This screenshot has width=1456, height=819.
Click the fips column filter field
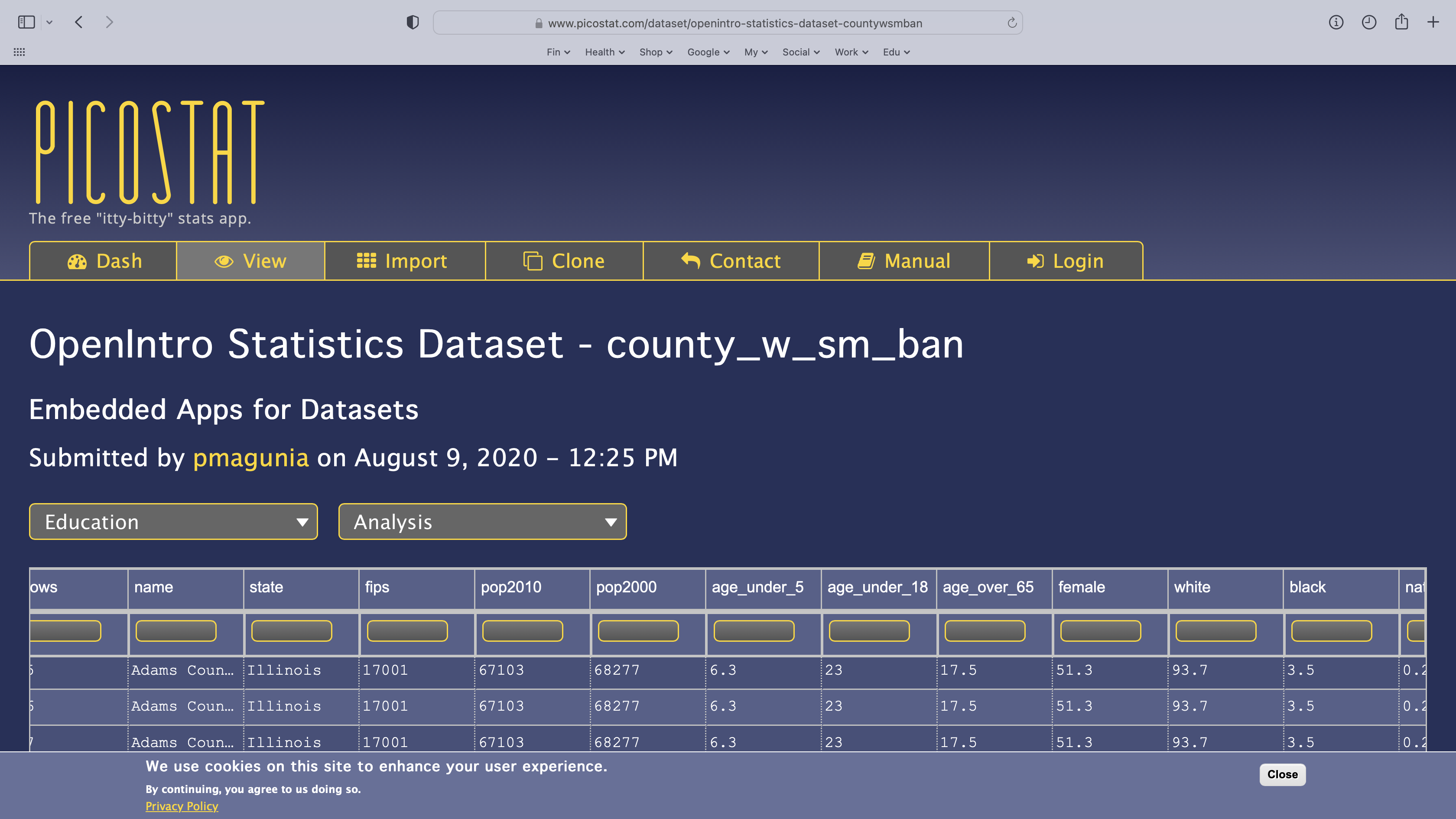pyautogui.click(x=407, y=631)
